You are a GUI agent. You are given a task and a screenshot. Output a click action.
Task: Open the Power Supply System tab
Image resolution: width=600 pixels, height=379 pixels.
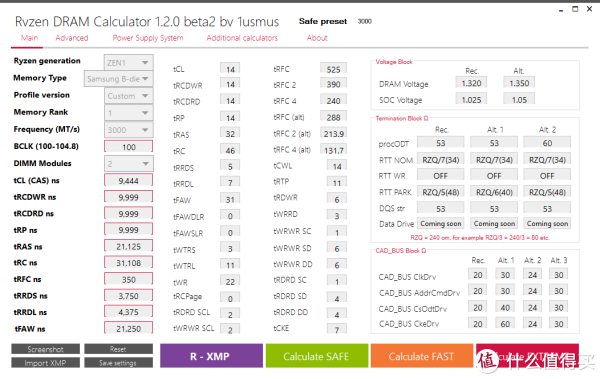[148, 38]
